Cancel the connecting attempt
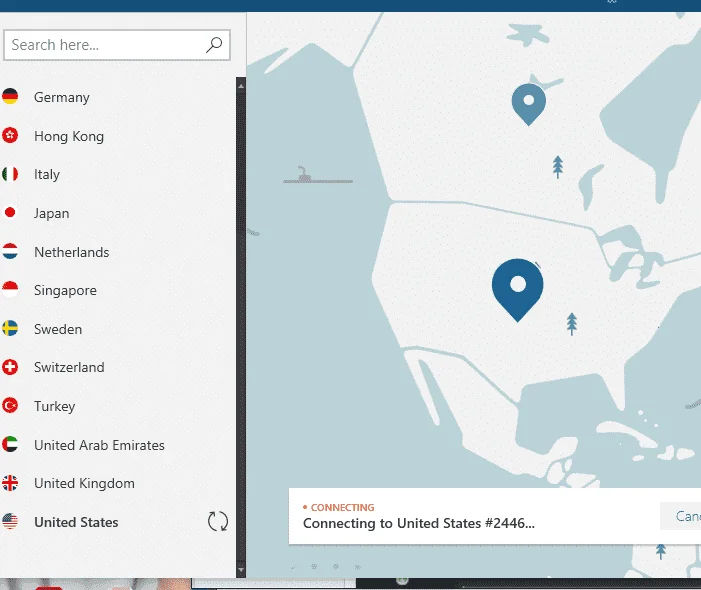This screenshot has height=590, width=701. 680,516
